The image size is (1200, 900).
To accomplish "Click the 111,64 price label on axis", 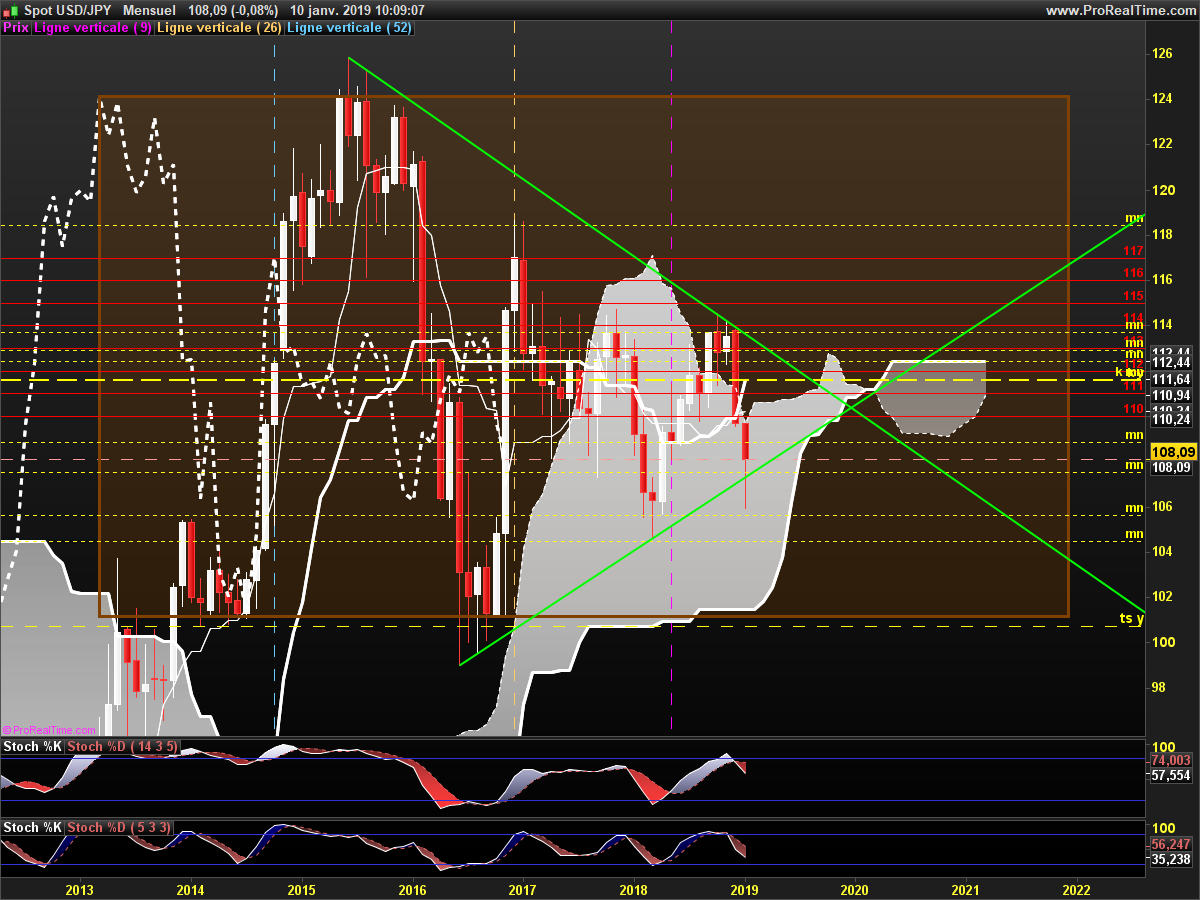I will [1171, 379].
